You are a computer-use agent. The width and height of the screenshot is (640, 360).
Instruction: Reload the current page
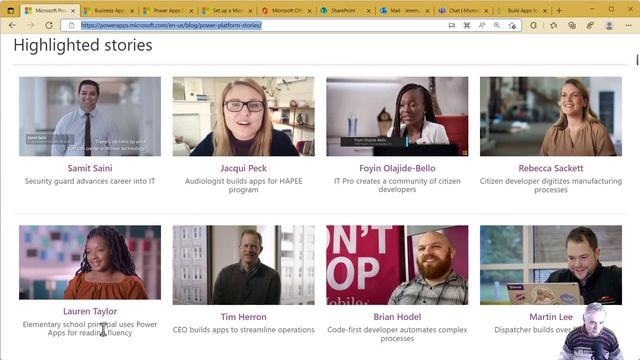tap(49, 25)
